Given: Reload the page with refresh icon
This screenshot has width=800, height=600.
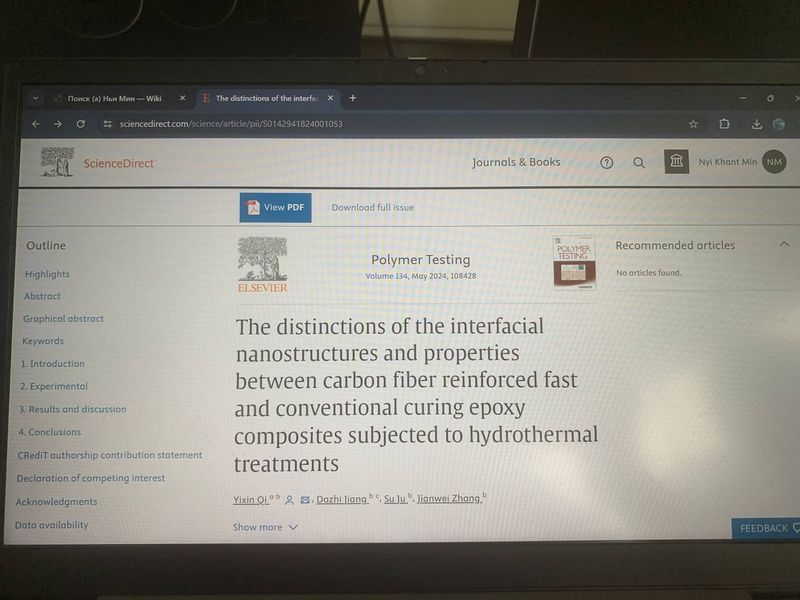Looking at the screenshot, I should pos(81,124).
